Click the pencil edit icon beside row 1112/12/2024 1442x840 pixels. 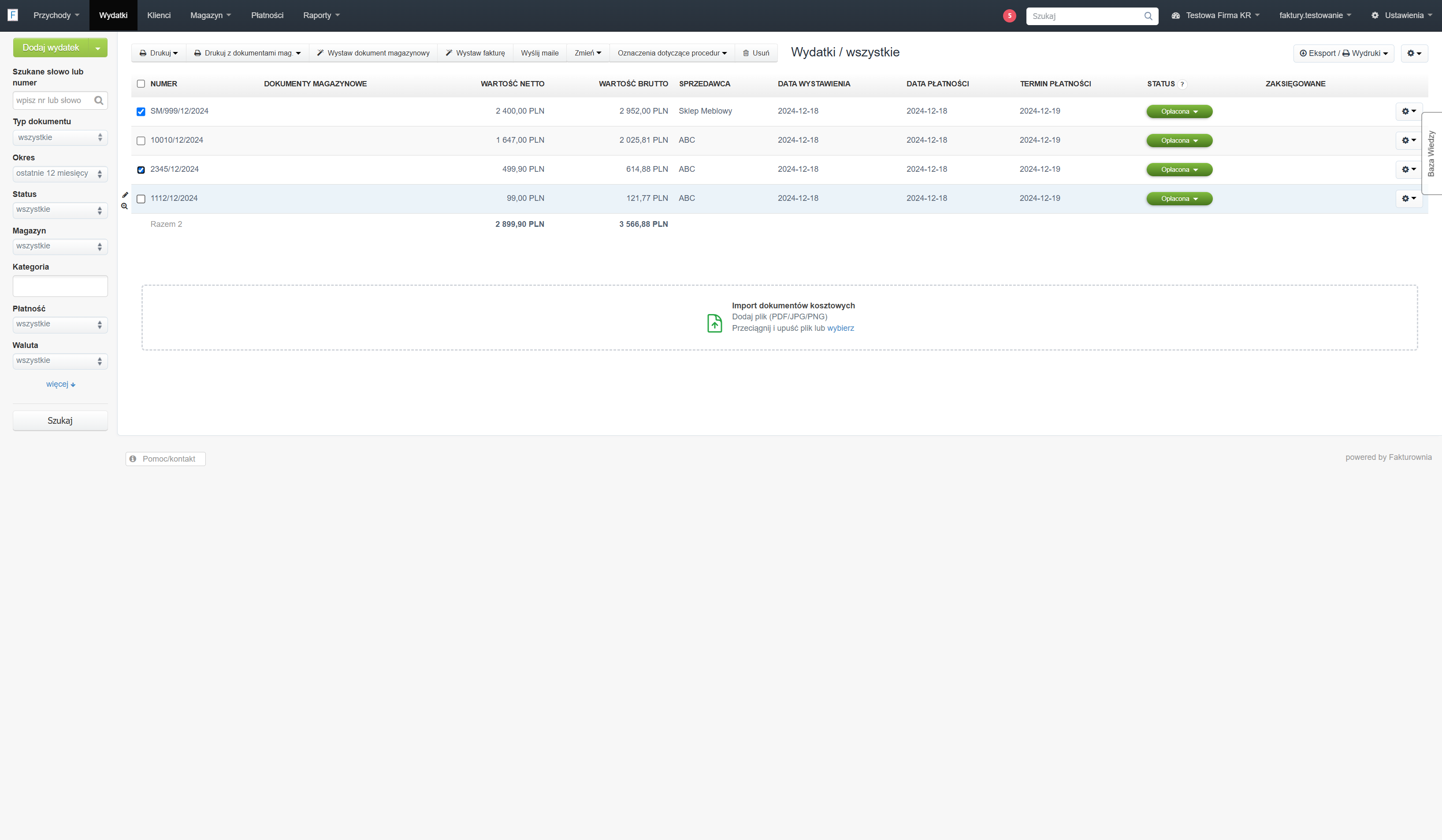point(125,195)
